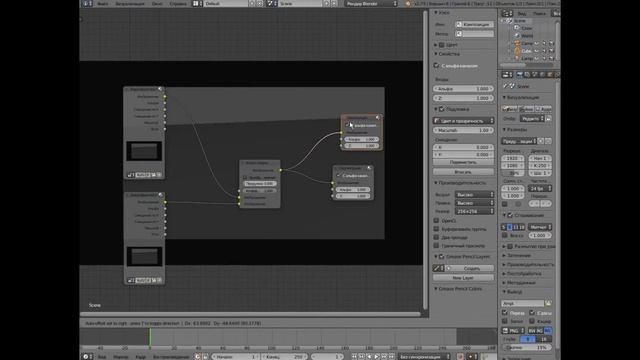Click the play animation button in timeline
The image size is (640, 360).
377,356
